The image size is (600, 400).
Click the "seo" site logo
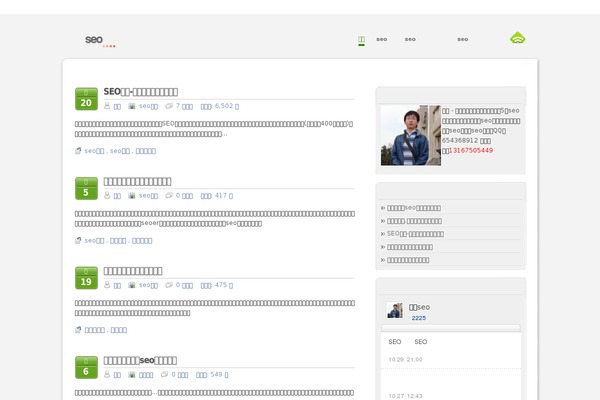click(x=94, y=39)
